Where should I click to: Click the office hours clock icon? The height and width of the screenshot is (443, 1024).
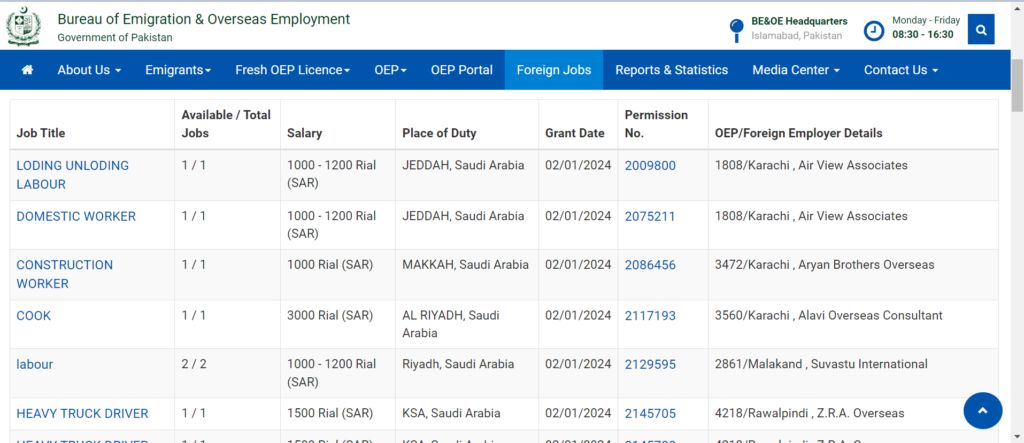pyautogui.click(x=873, y=29)
